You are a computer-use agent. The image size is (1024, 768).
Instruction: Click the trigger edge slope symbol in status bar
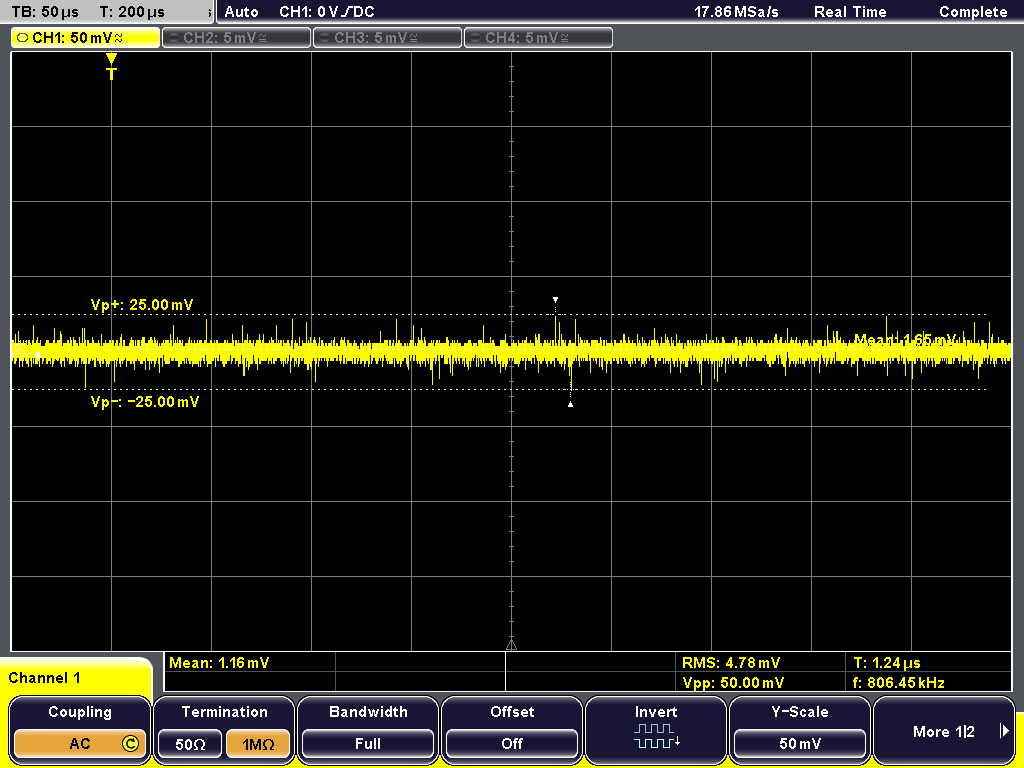[x=344, y=12]
